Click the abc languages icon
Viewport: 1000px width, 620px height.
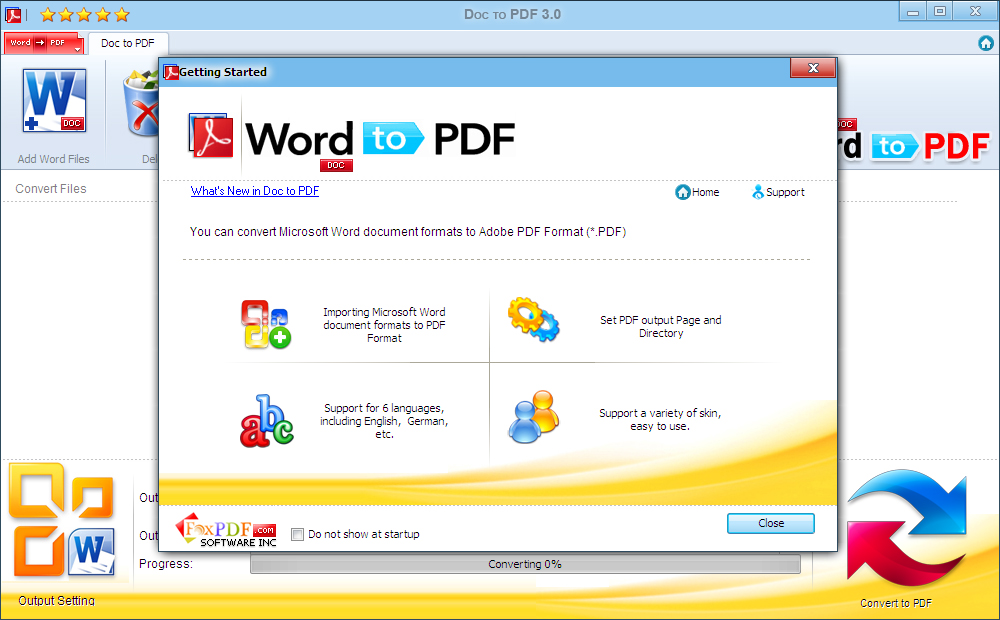point(267,420)
